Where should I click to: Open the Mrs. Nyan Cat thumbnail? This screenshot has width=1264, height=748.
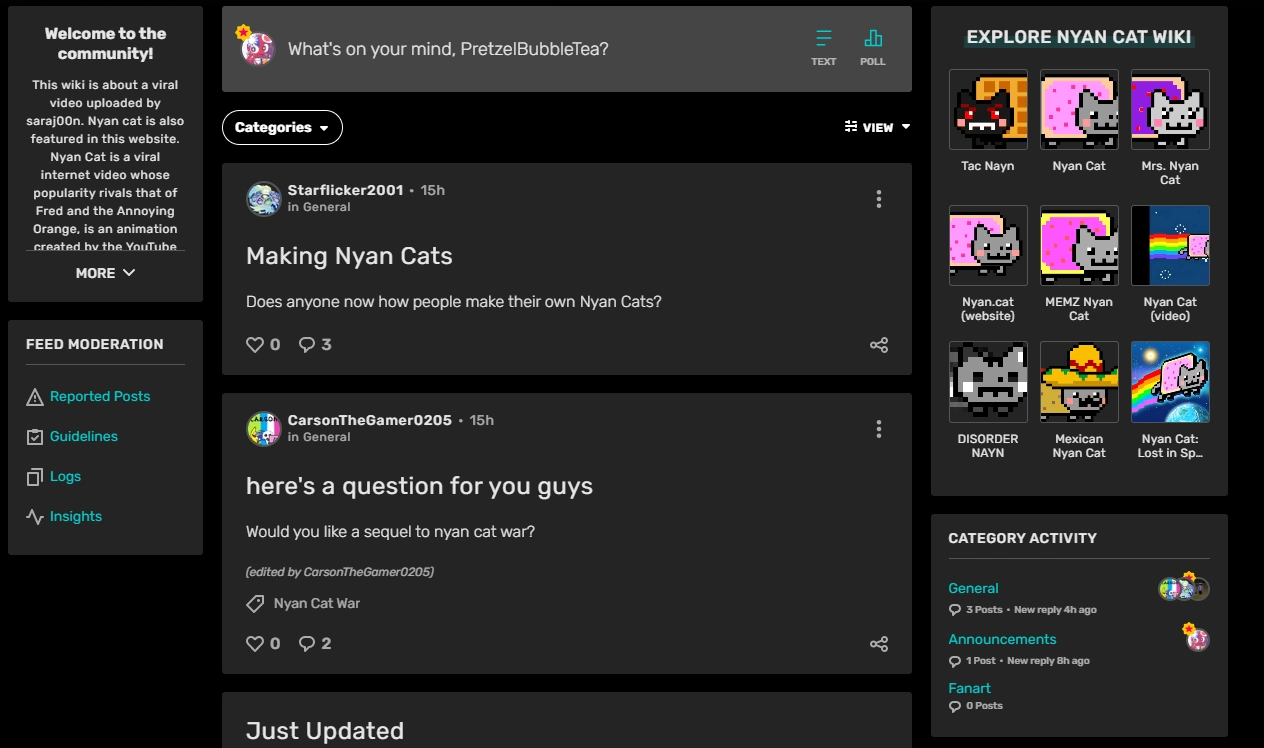(x=1170, y=110)
